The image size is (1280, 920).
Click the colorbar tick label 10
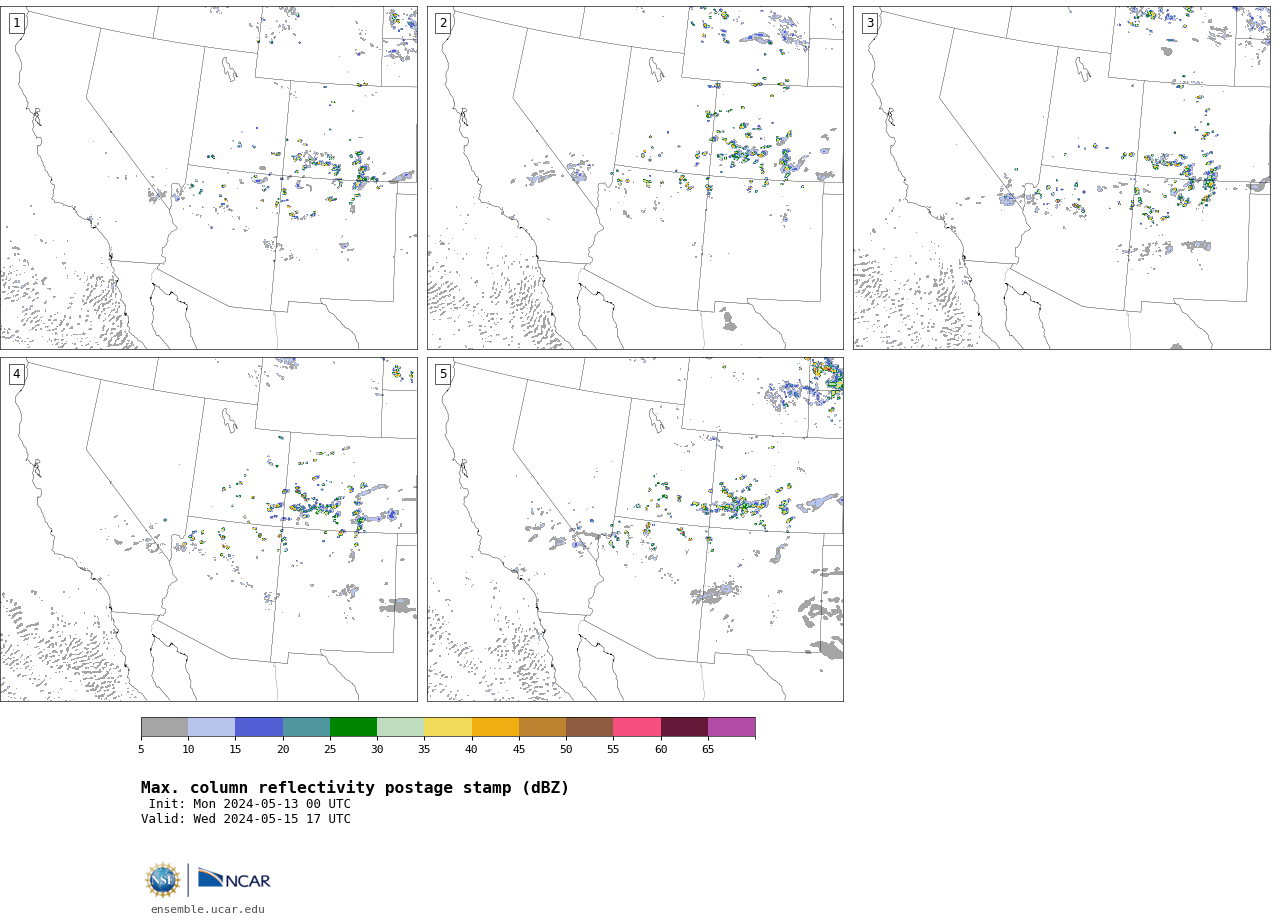188,750
